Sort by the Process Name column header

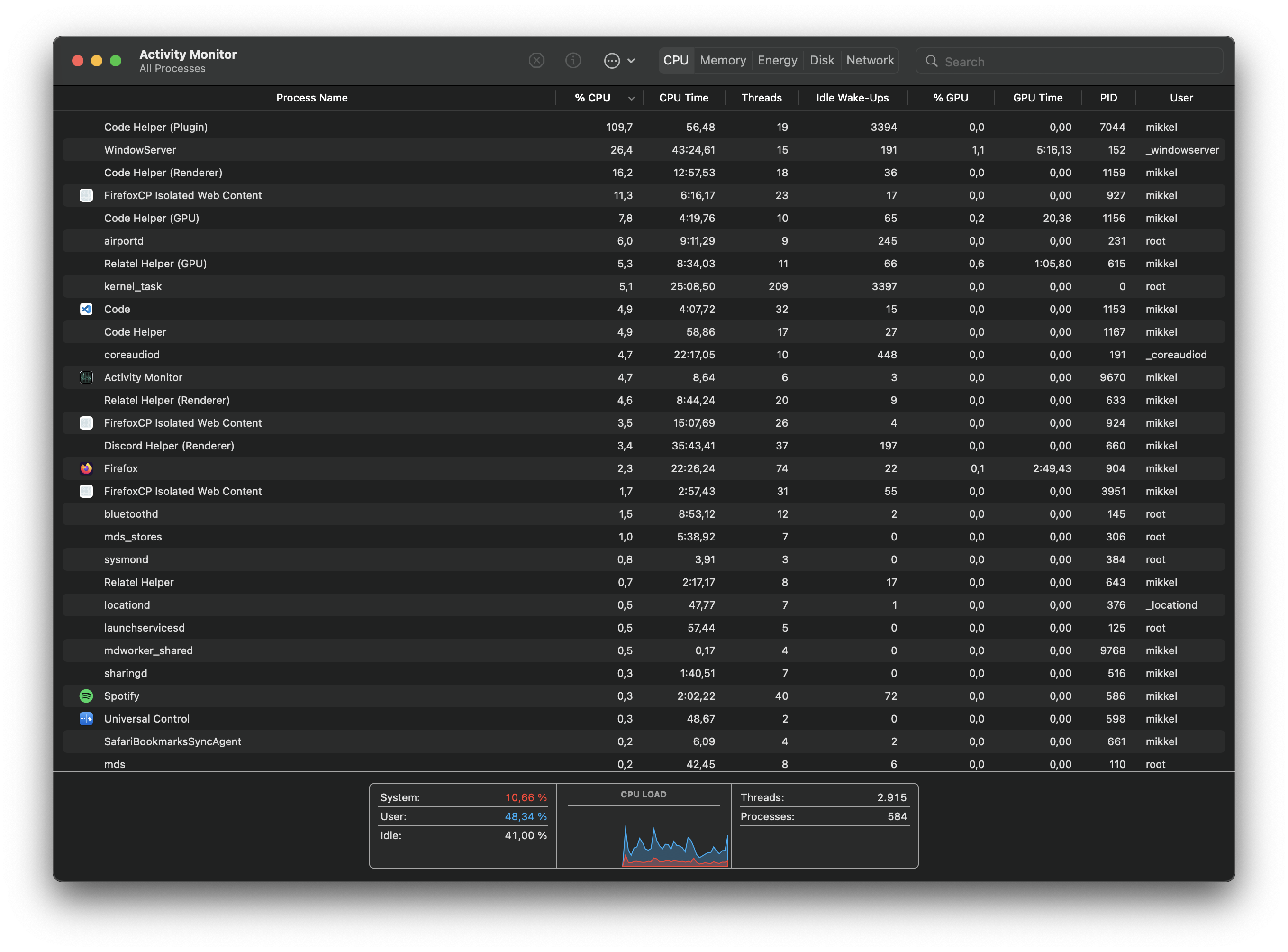click(312, 98)
